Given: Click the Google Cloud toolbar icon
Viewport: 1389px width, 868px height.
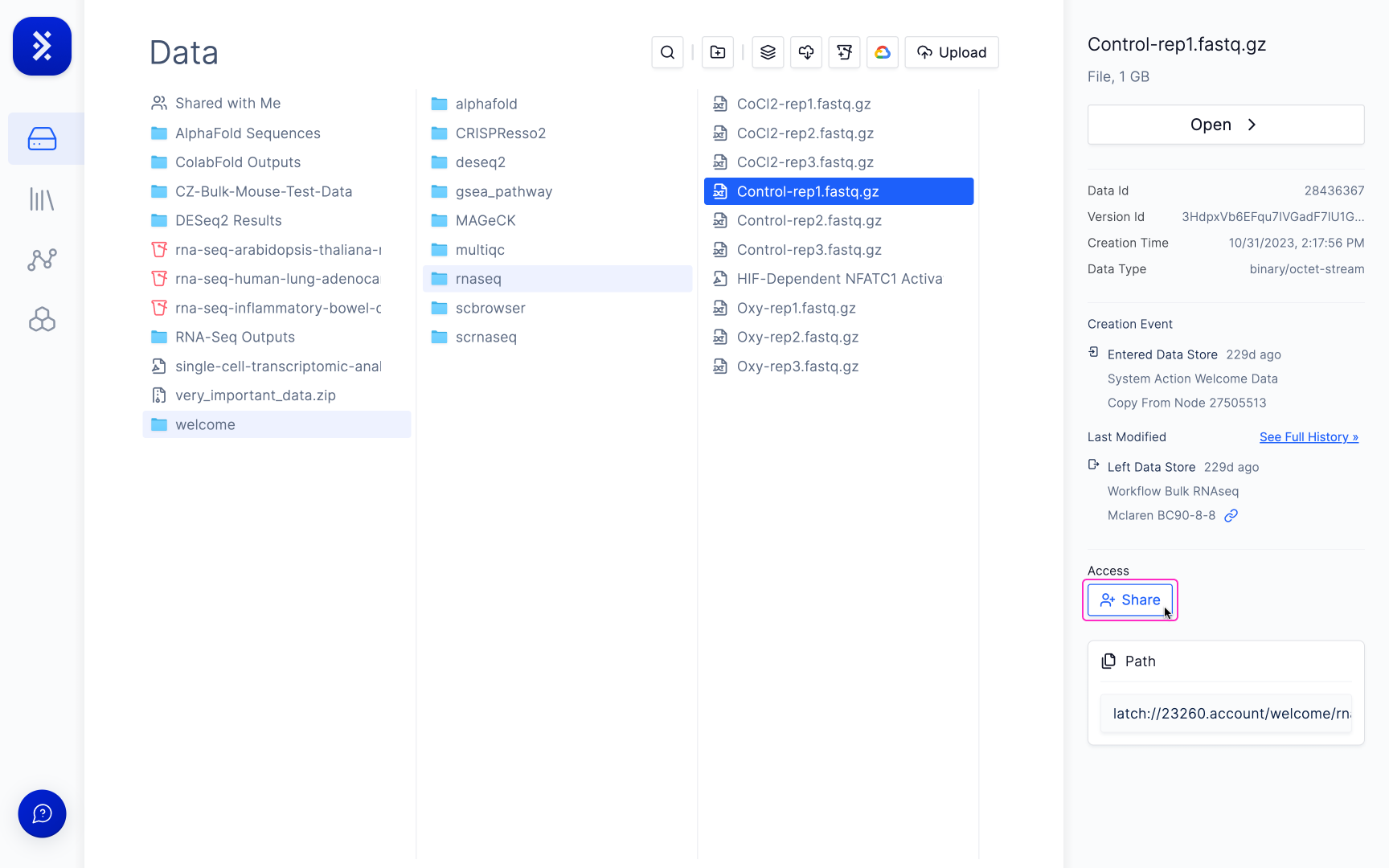Looking at the screenshot, I should tap(883, 52).
